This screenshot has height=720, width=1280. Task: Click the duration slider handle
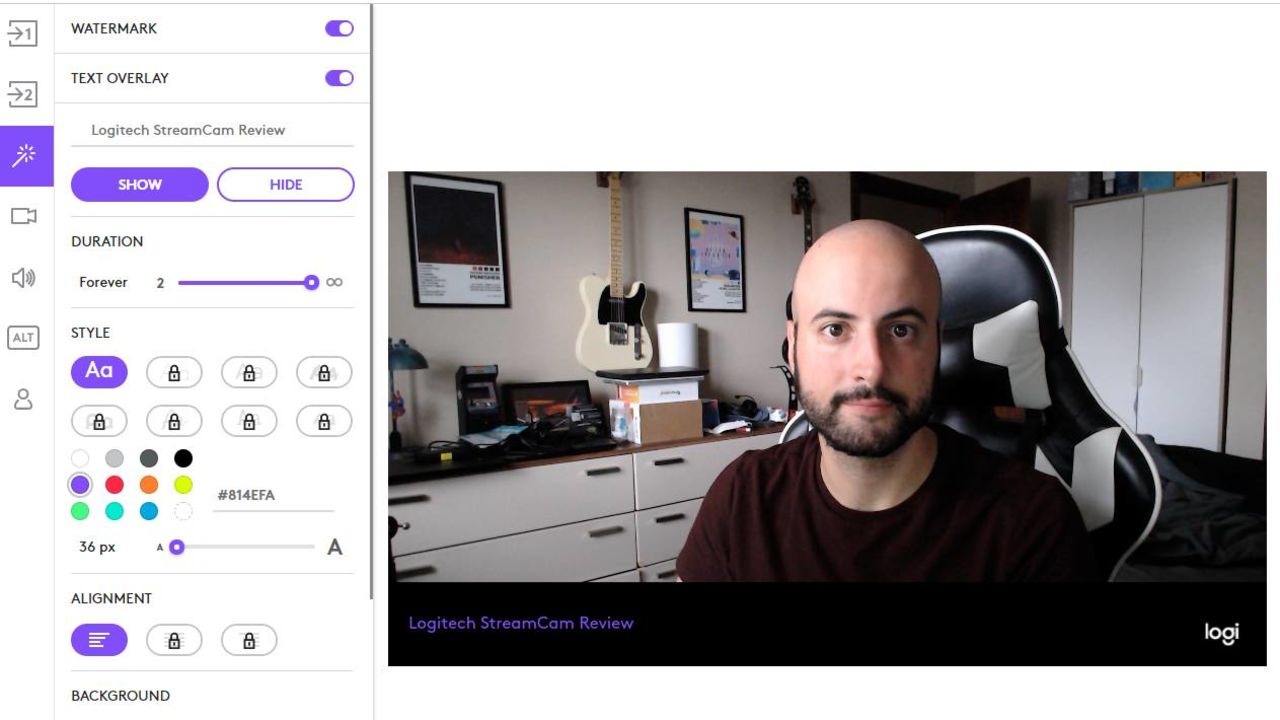pos(311,282)
